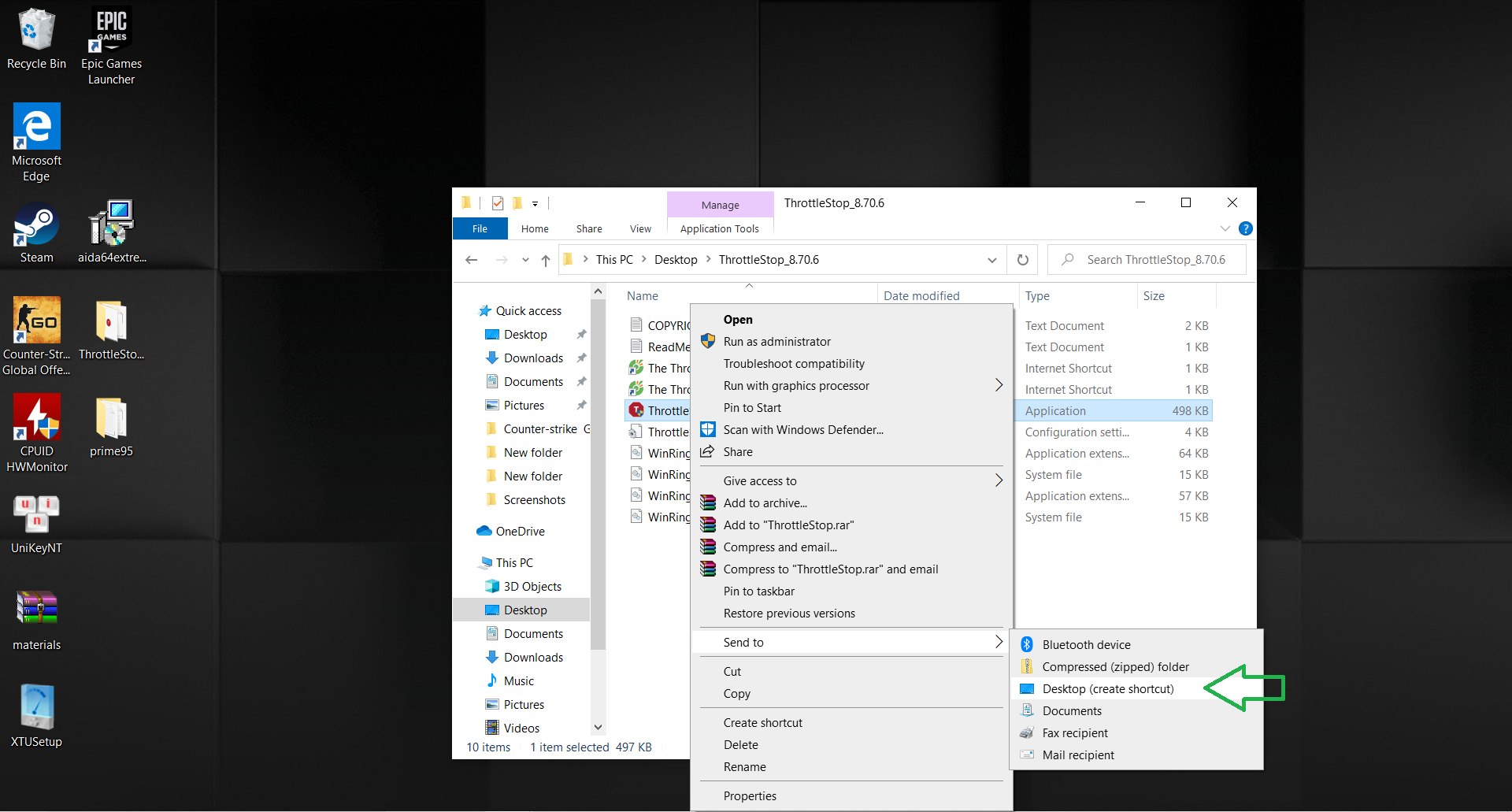The height and width of the screenshot is (812, 1512).
Task: Expand the Send to submenu
Action: click(x=851, y=643)
